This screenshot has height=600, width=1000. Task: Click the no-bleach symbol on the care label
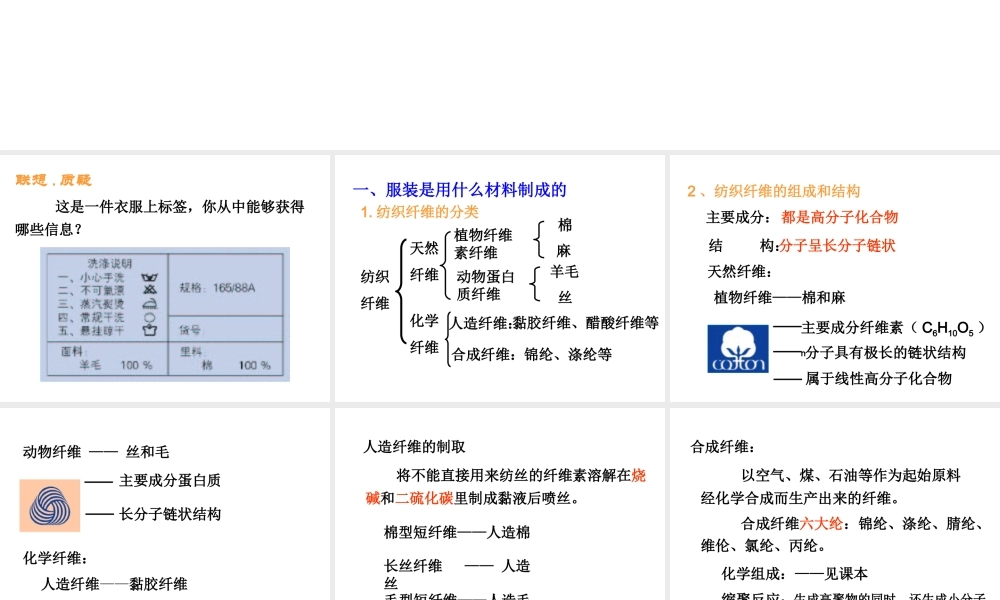[x=149, y=290]
